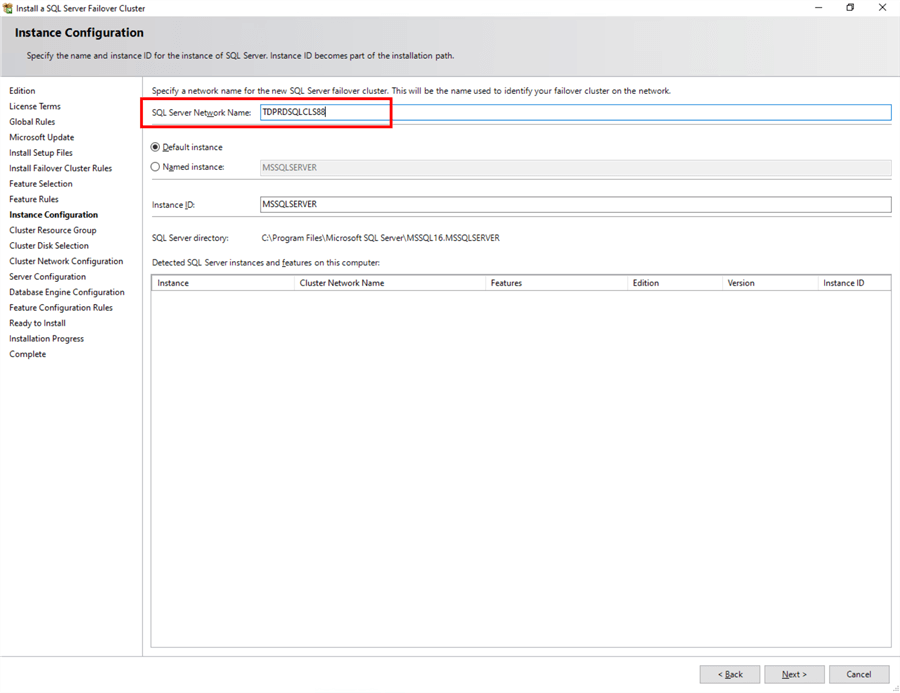Click the Instance ID input field
The image size is (900, 693).
[575, 204]
